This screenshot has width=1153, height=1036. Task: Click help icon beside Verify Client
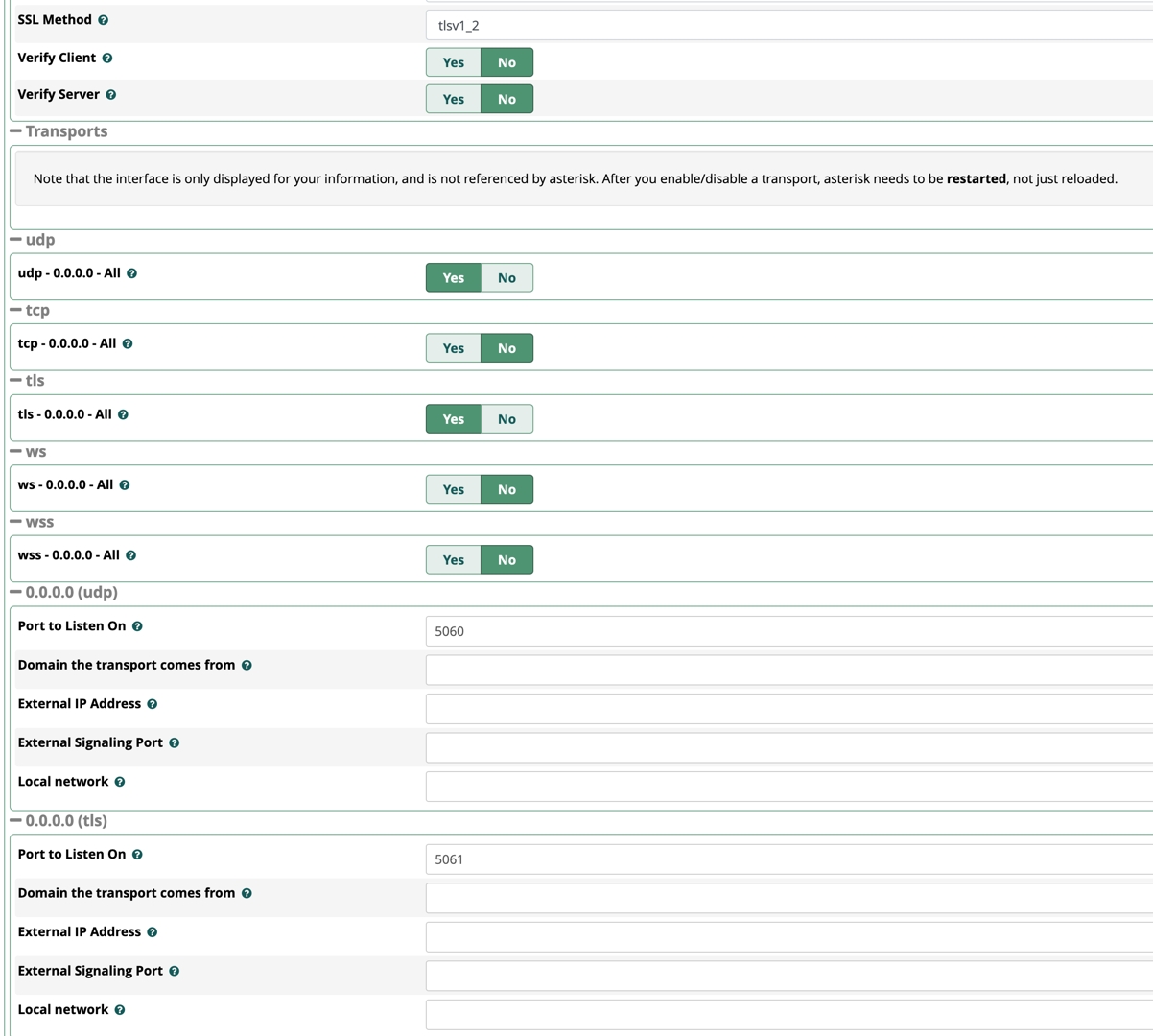107,59
